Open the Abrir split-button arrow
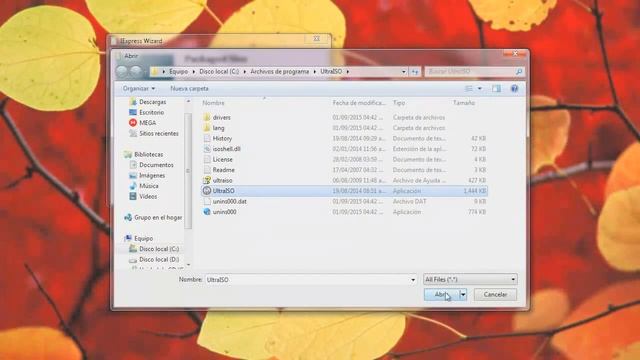Image resolution: width=640 pixels, height=360 pixels. tap(463, 295)
